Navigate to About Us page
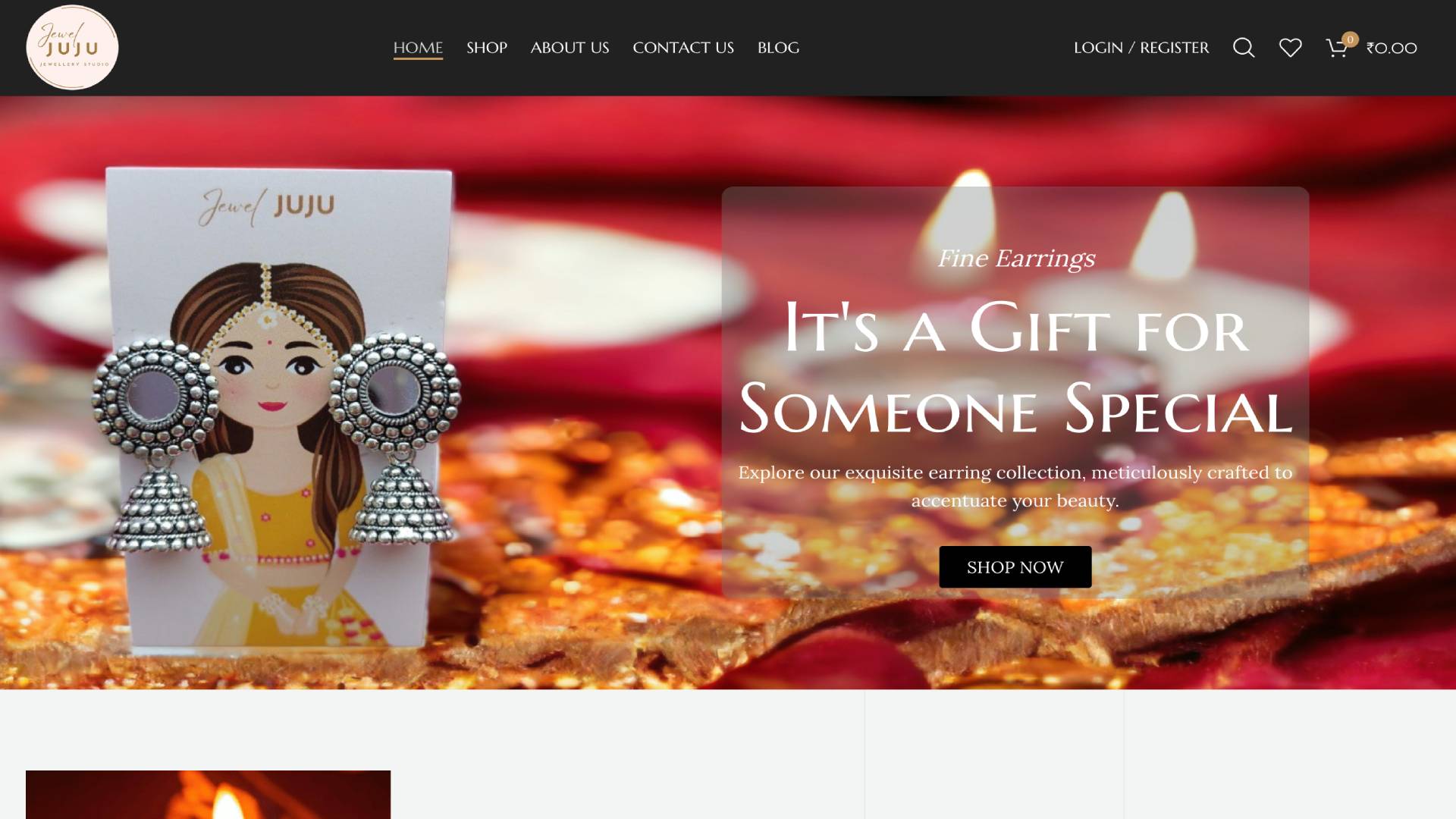 click(x=570, y=48)
